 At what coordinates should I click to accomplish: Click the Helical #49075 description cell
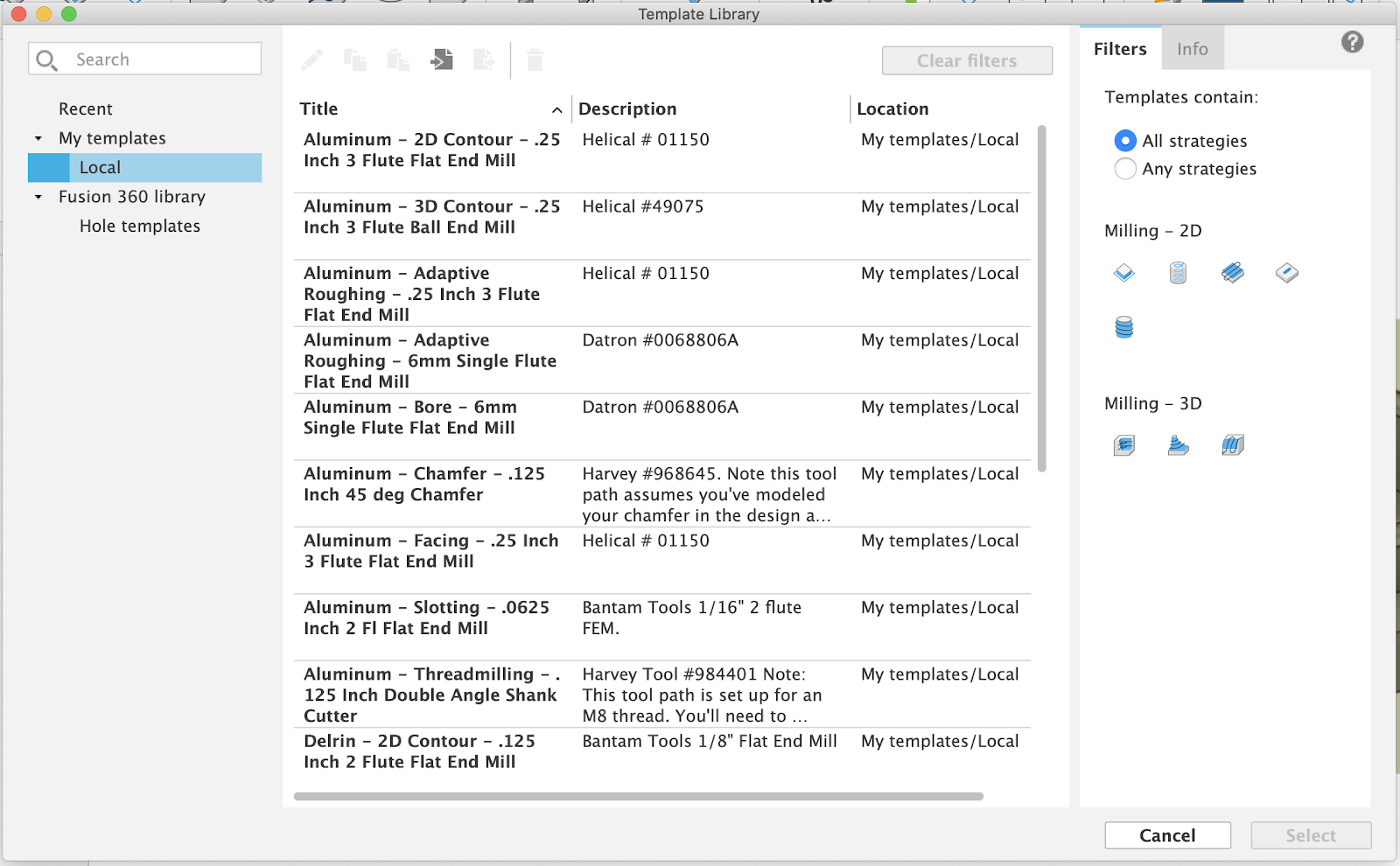pyautogui.click(x=643, y=206)
